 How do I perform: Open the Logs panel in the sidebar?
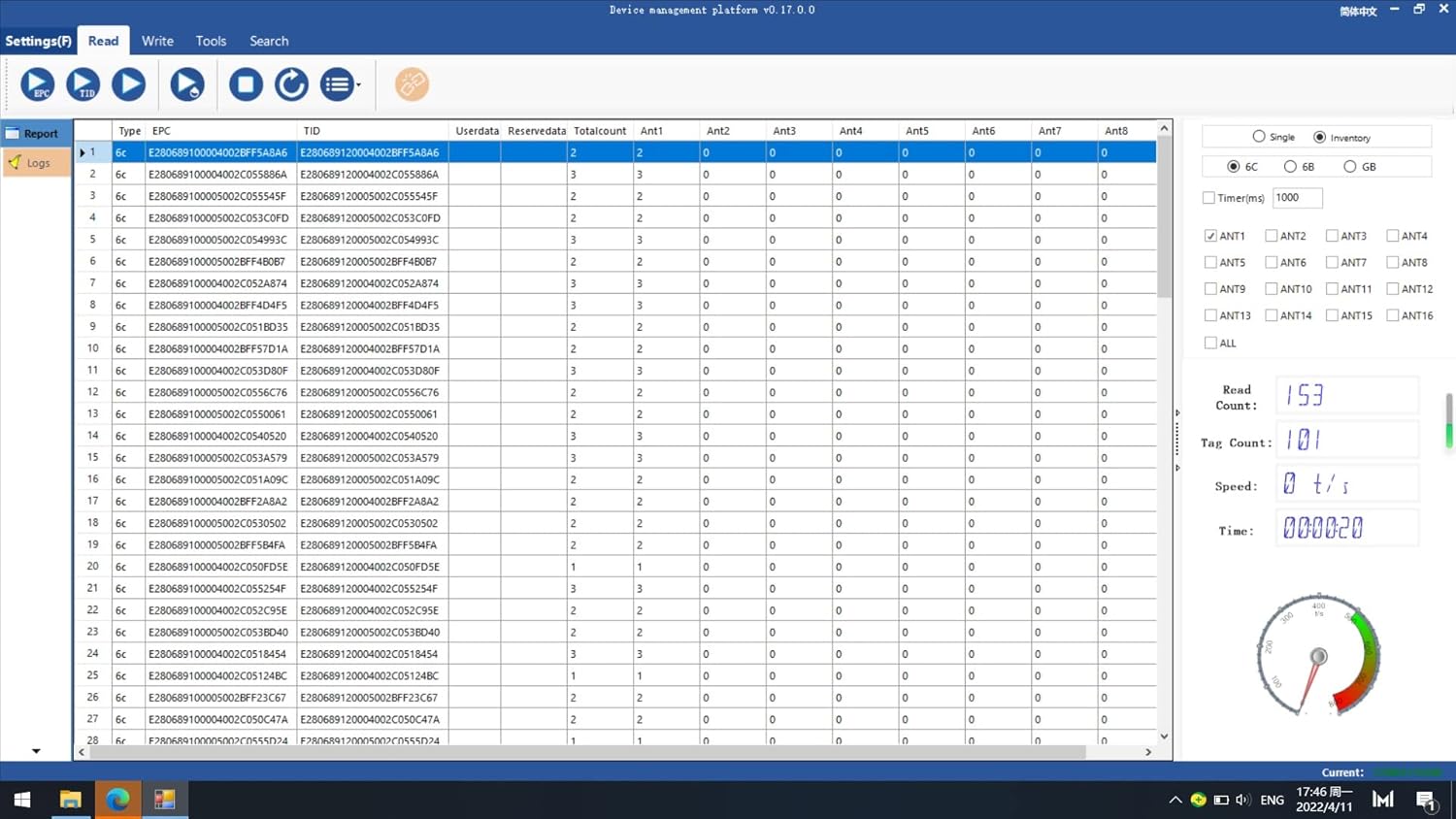click(38, 163)
